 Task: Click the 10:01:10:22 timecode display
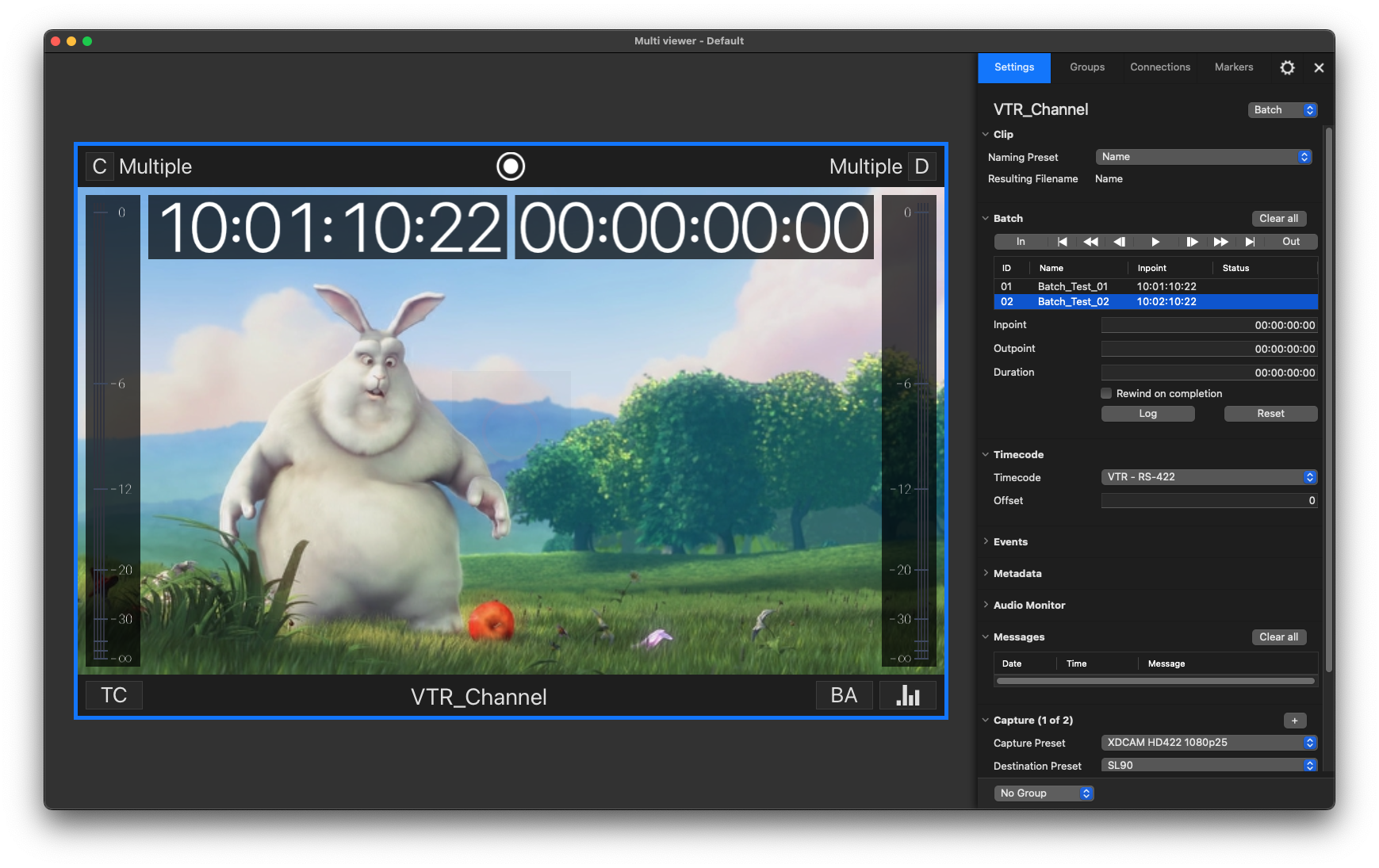pyautogui.click(x=328, y=228)
